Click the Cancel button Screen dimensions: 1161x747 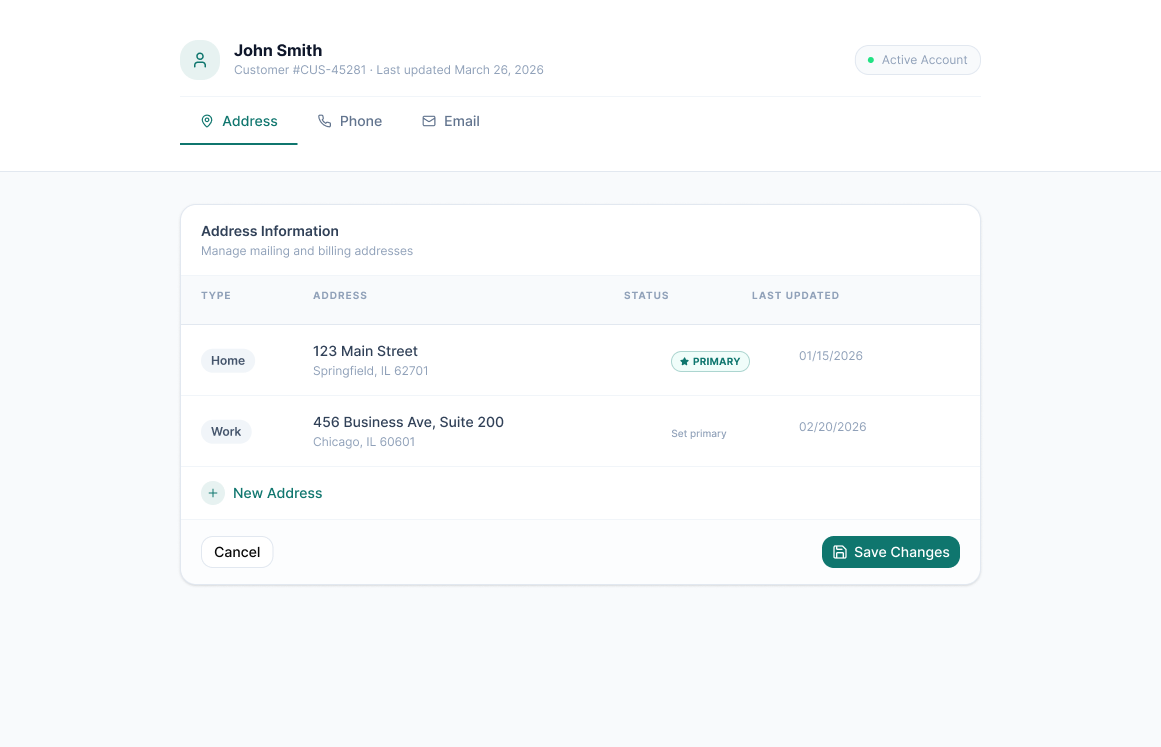237,552
